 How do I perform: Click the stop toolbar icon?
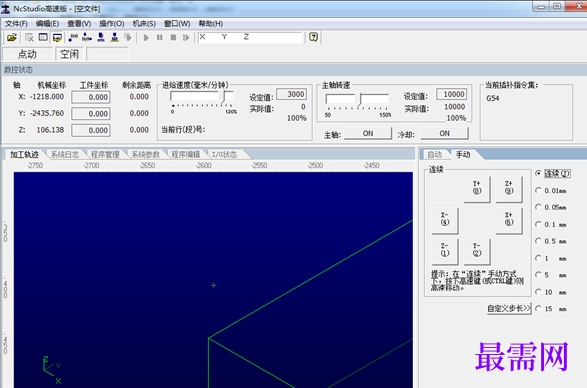pyautogui.click(x=173, y=37)
